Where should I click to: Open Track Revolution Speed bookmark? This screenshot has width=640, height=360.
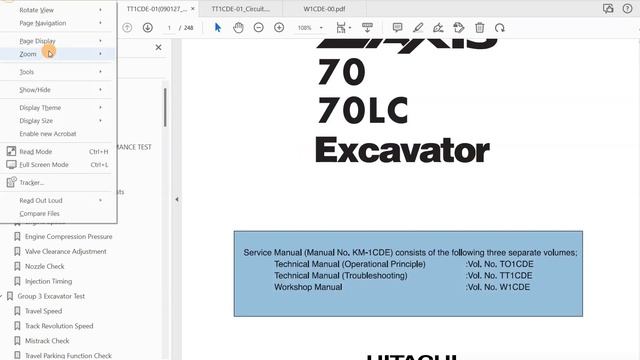tap(59, 326)
